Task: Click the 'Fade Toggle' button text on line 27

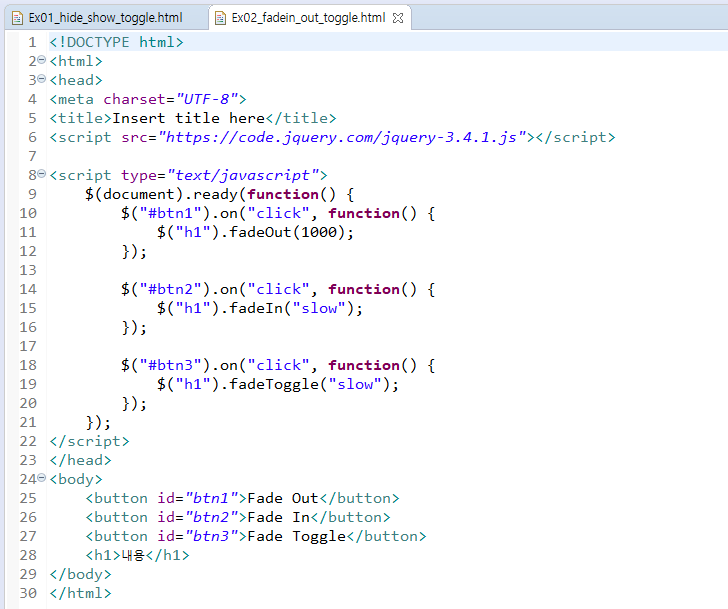Action: 297,537
